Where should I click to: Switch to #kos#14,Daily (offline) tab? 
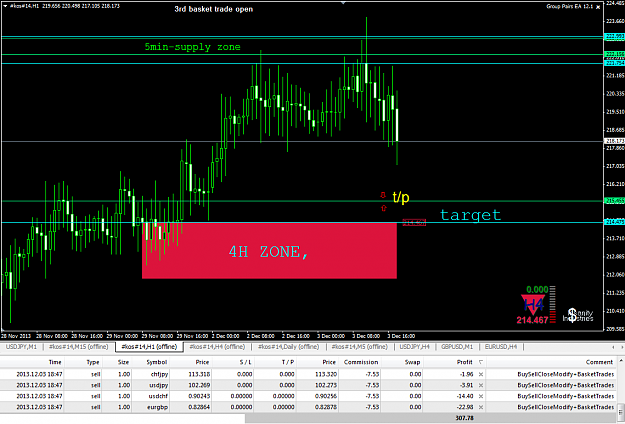point(288,347)
